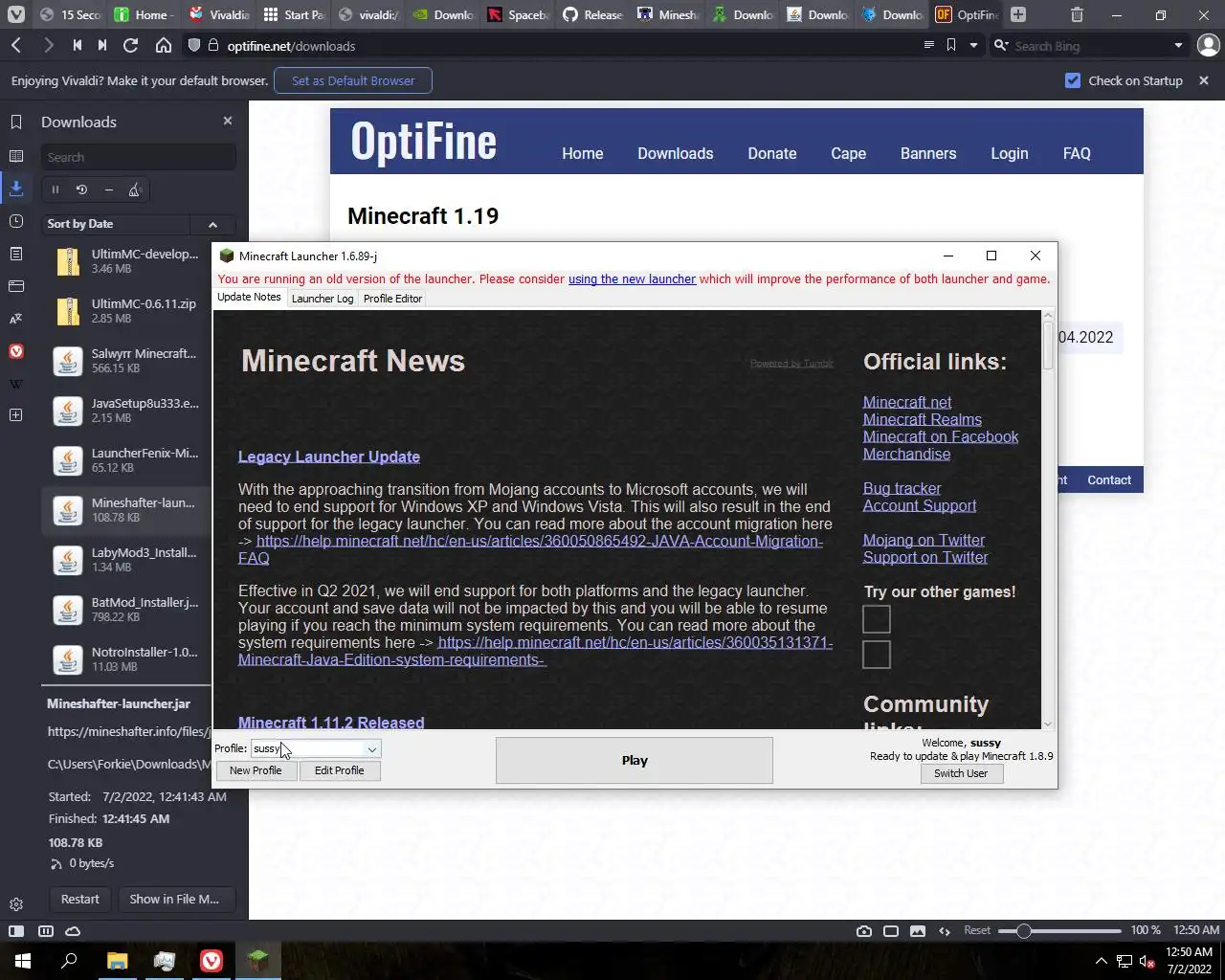Click the Bug tracker link
The width and height of the screenshot is (1225, 980).
[x=902, y=489]
